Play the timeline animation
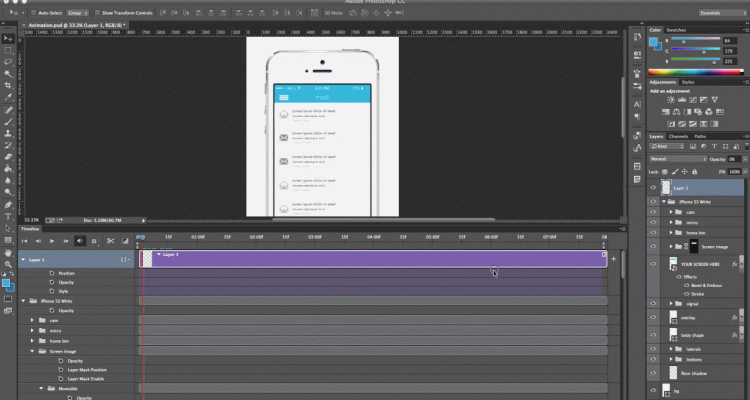The height and width of the screenshot is (400, 750). [x=52, y=241]
